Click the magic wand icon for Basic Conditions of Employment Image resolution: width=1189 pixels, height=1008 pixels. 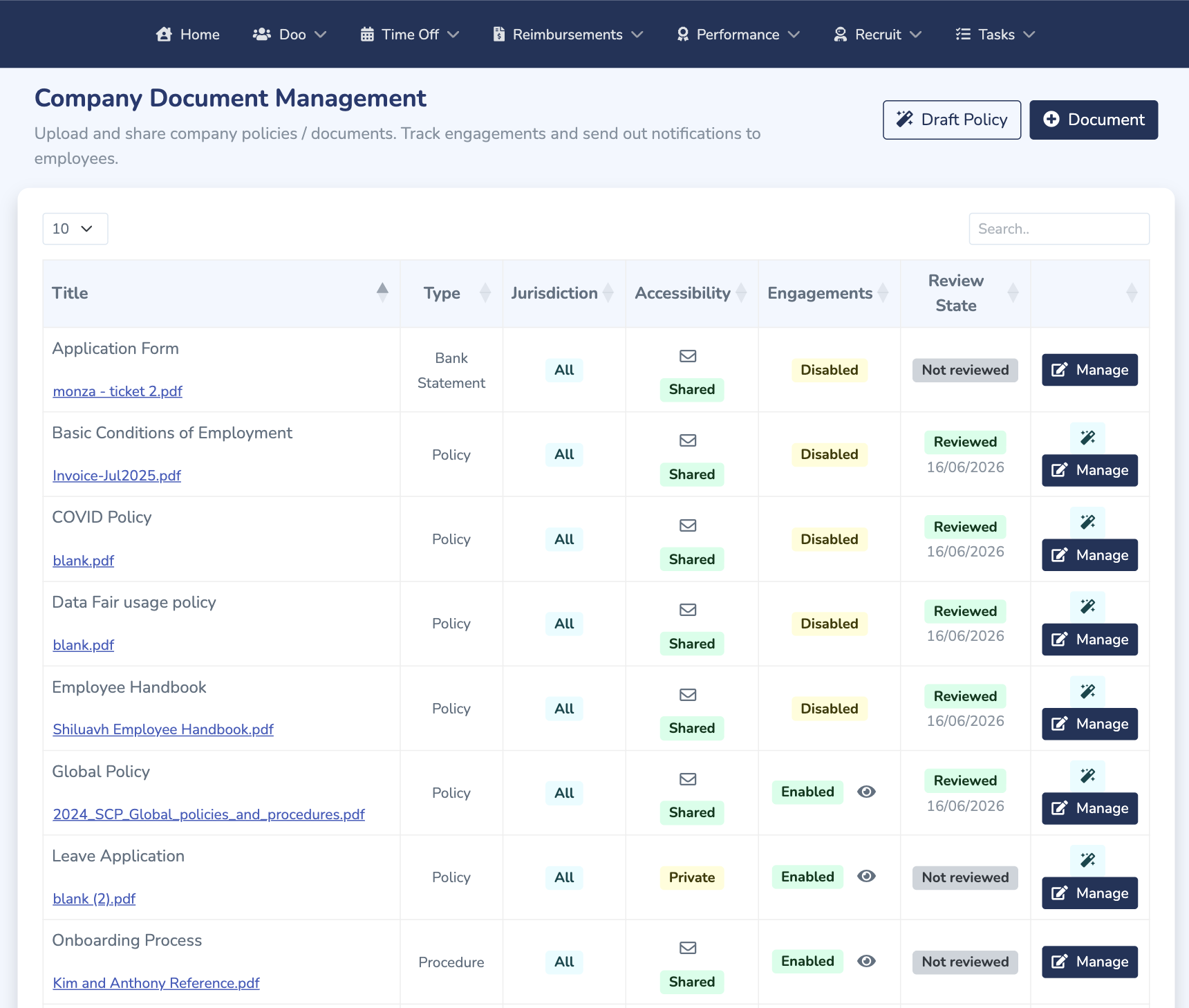click(1088, 438)
